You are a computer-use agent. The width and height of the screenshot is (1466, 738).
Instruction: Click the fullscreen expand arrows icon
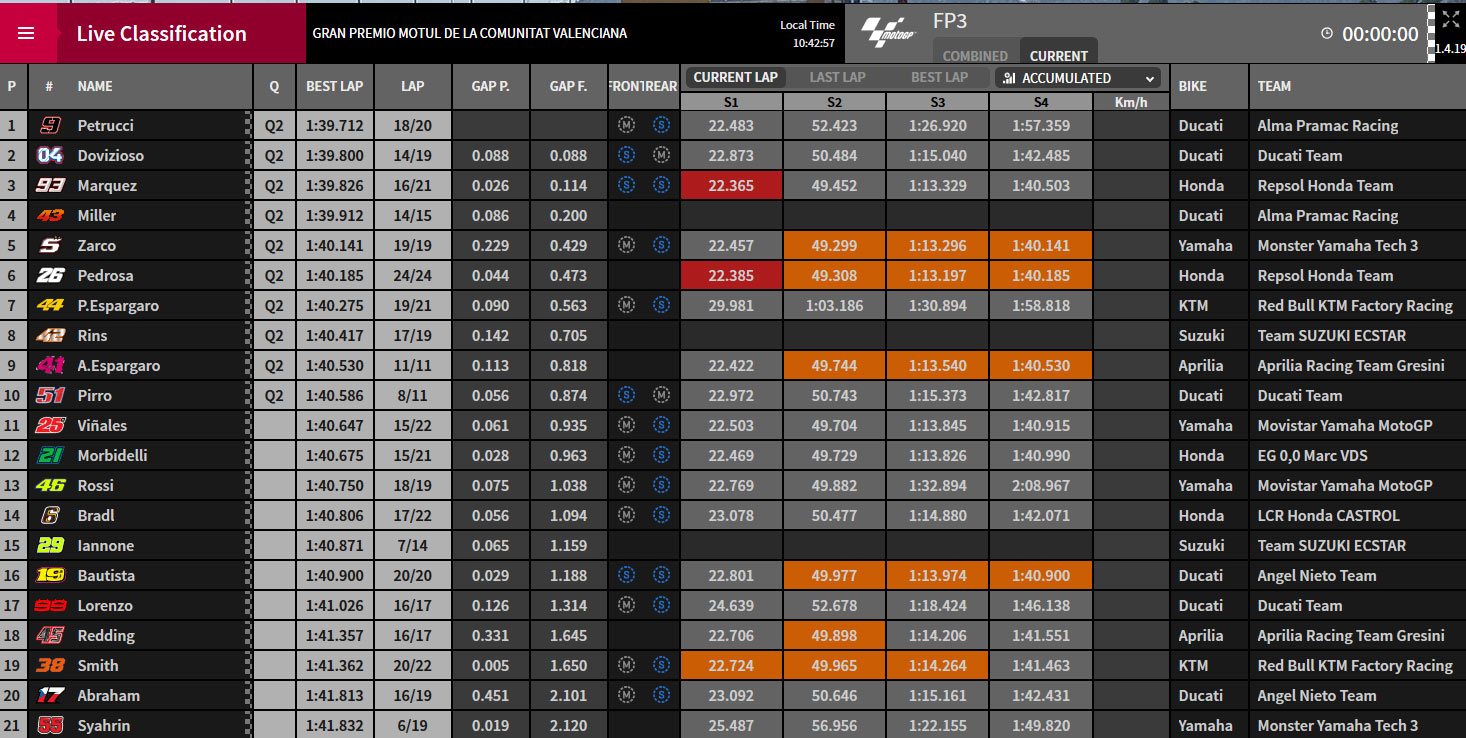click(x=1451, y=19)
